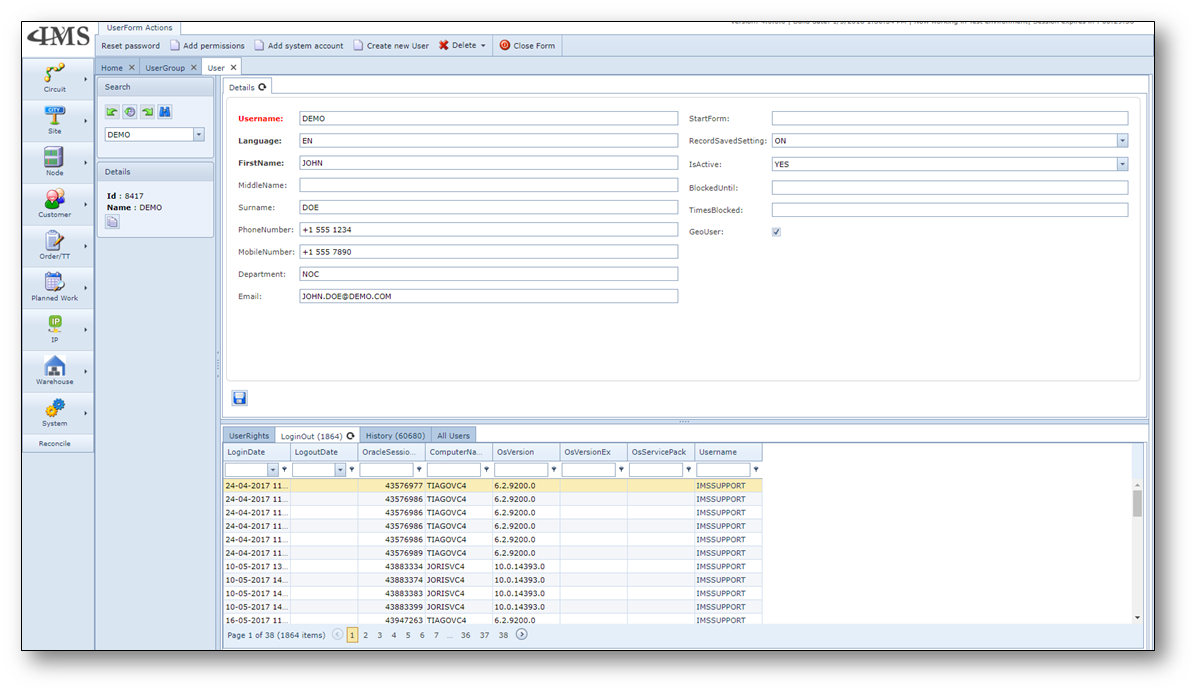The image size is (1197, 693).
Task: Go to page 38 of login records
Action: click(503, 635)
